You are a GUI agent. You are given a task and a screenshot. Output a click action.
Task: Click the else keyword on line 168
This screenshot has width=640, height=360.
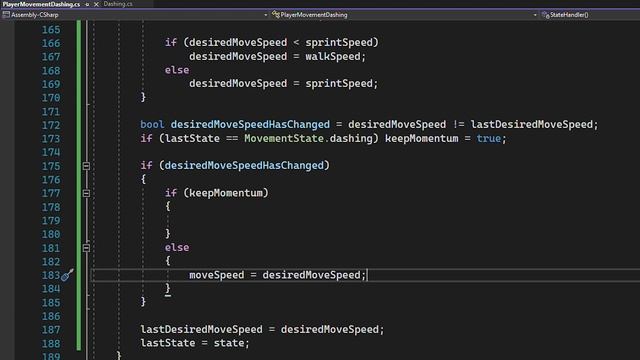(177, 70)
